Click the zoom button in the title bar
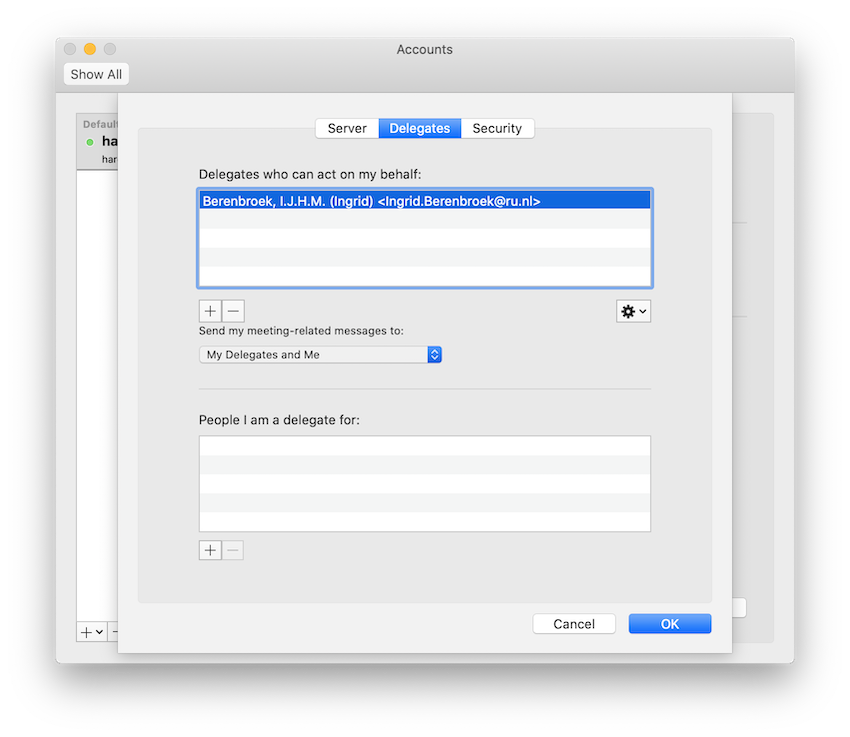This screenshot has height=737, width=850. (x=110, y=49)
